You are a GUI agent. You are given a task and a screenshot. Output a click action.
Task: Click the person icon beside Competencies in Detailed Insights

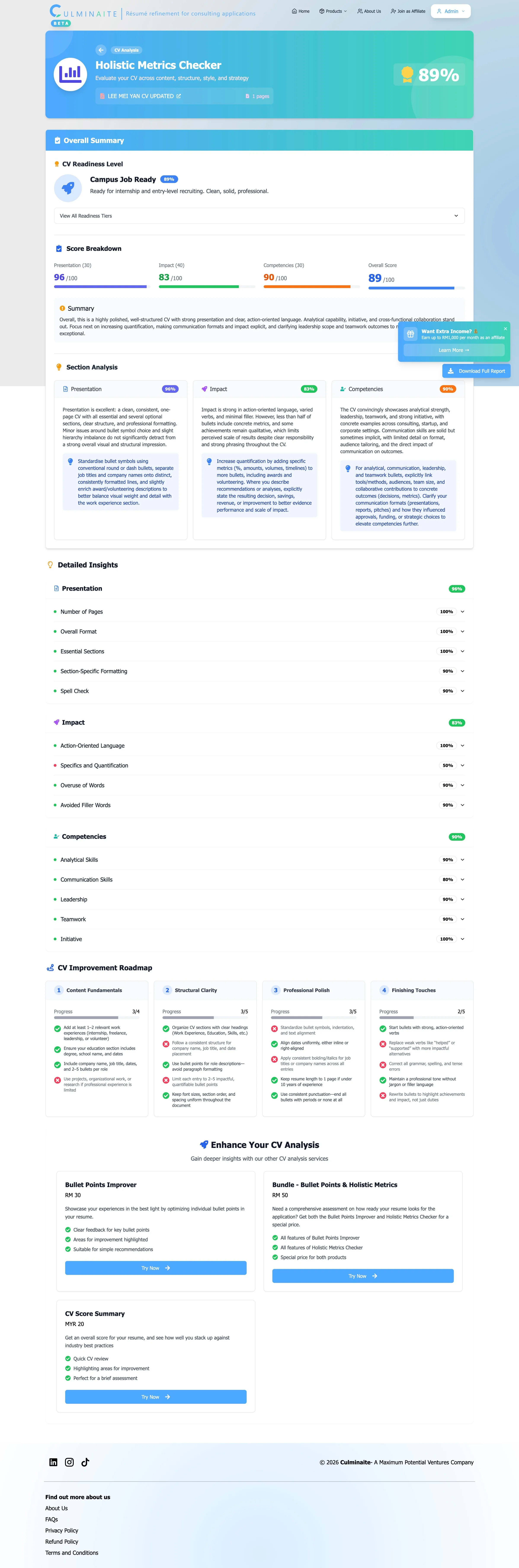[57, 836]
